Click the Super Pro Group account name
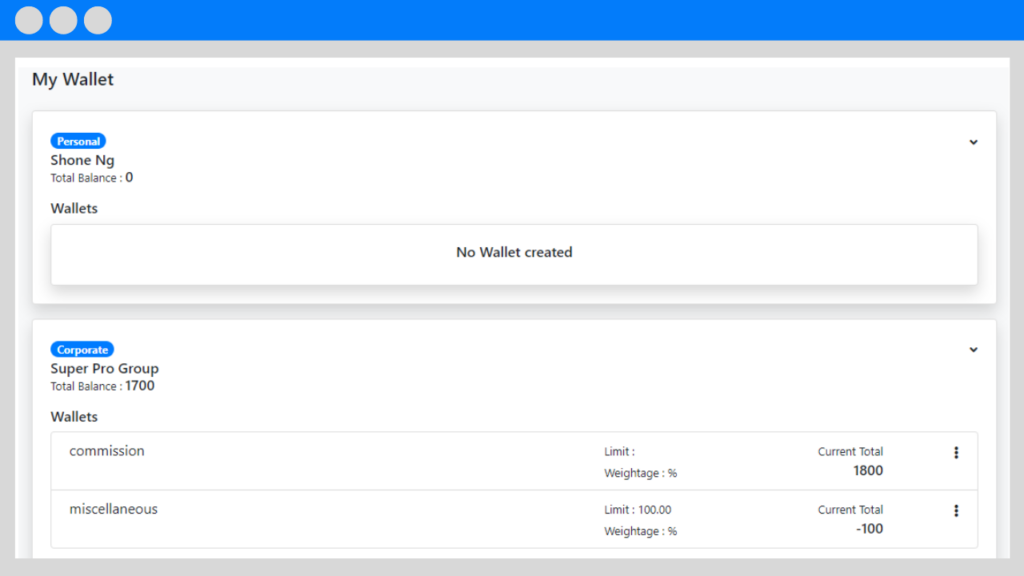Viewport: 1024px width, 576px height. point(104,368)
